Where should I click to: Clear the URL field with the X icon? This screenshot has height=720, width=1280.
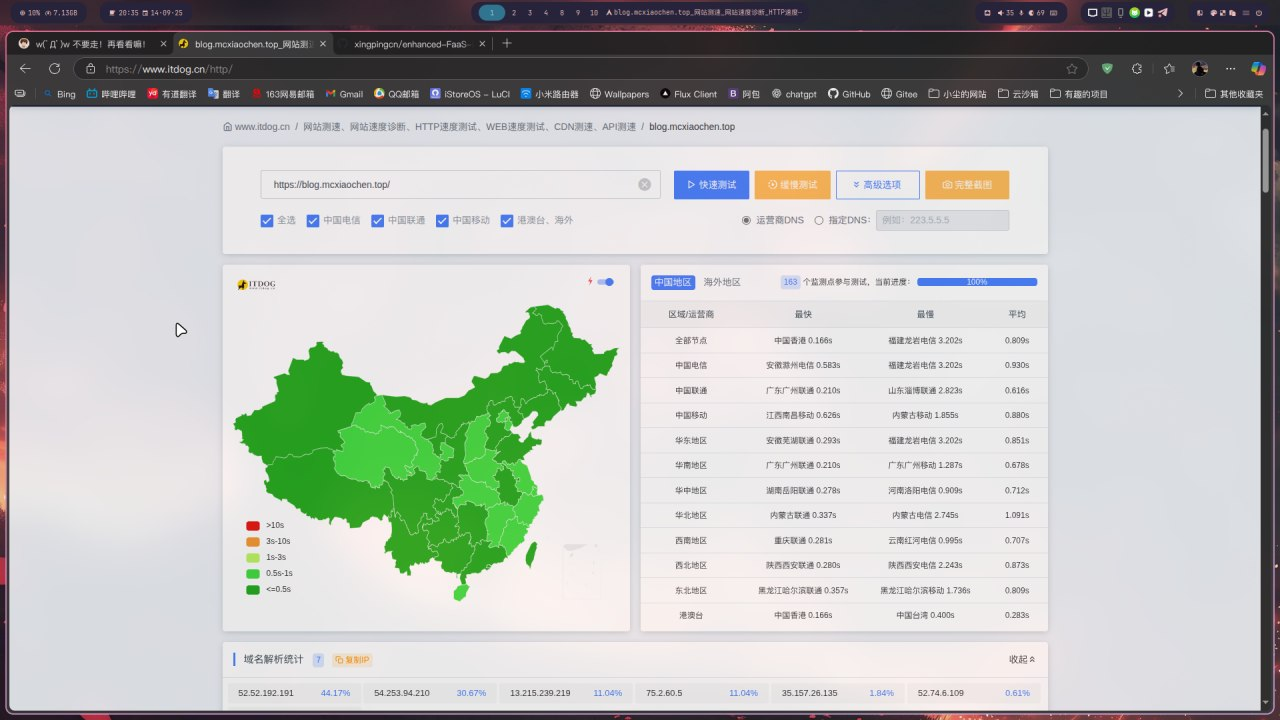tap(644, 185)
